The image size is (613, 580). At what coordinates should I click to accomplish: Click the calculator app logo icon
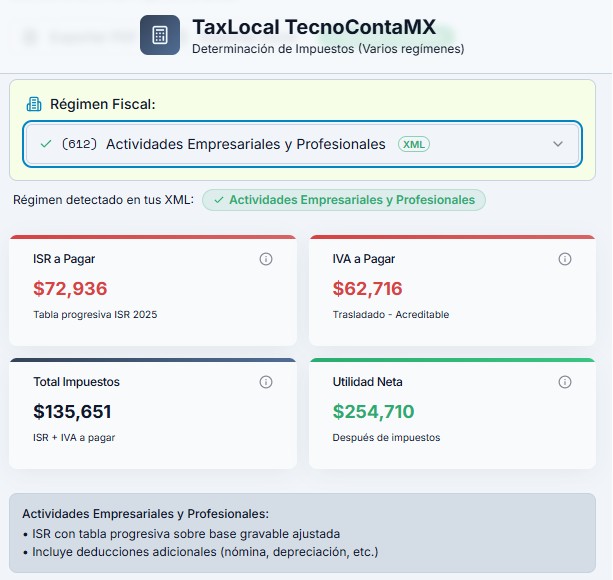pos(160,35)
